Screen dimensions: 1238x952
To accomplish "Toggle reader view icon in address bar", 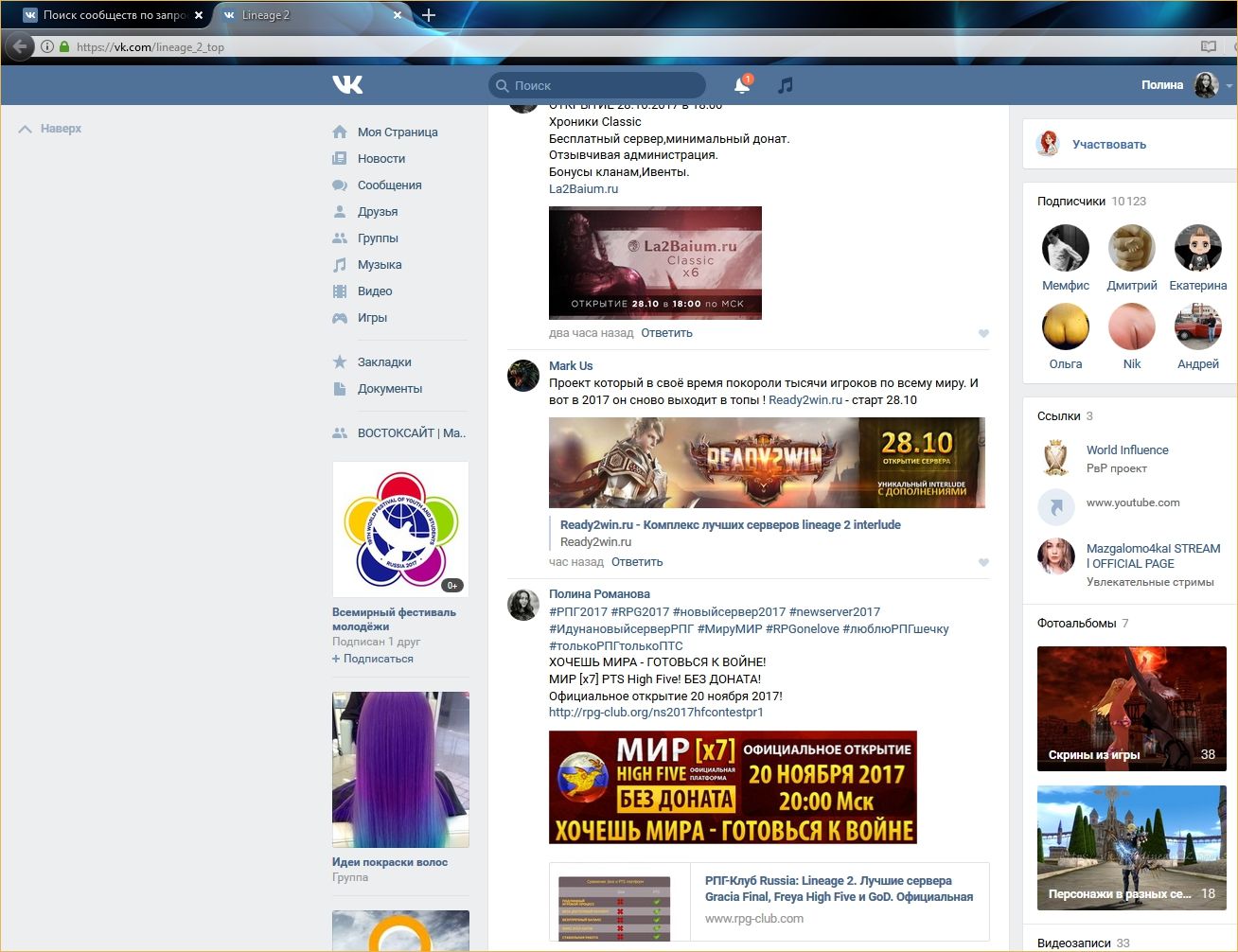I will click(x=1209, y=46).
